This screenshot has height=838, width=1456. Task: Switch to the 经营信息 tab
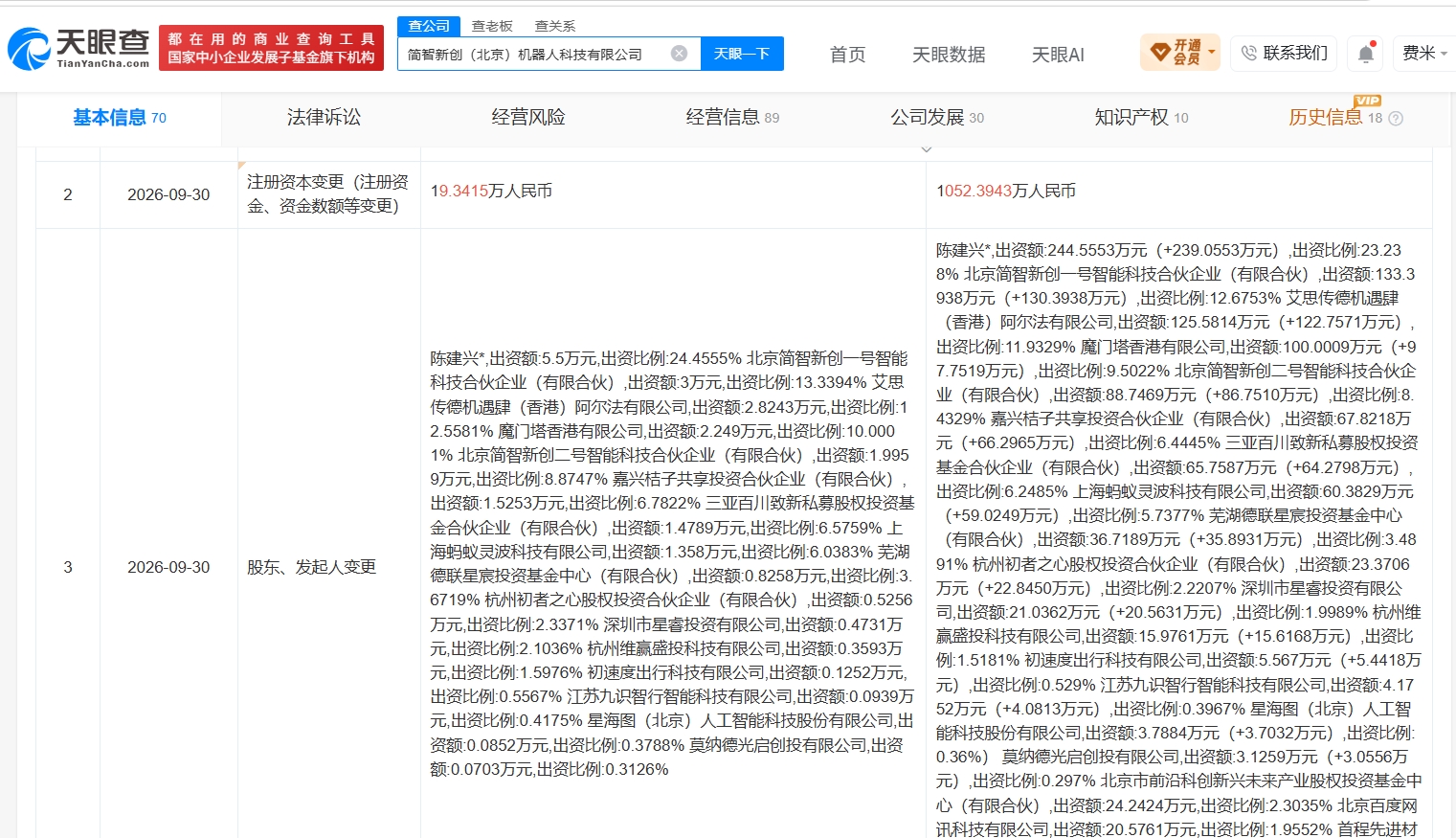coord(732,118)
